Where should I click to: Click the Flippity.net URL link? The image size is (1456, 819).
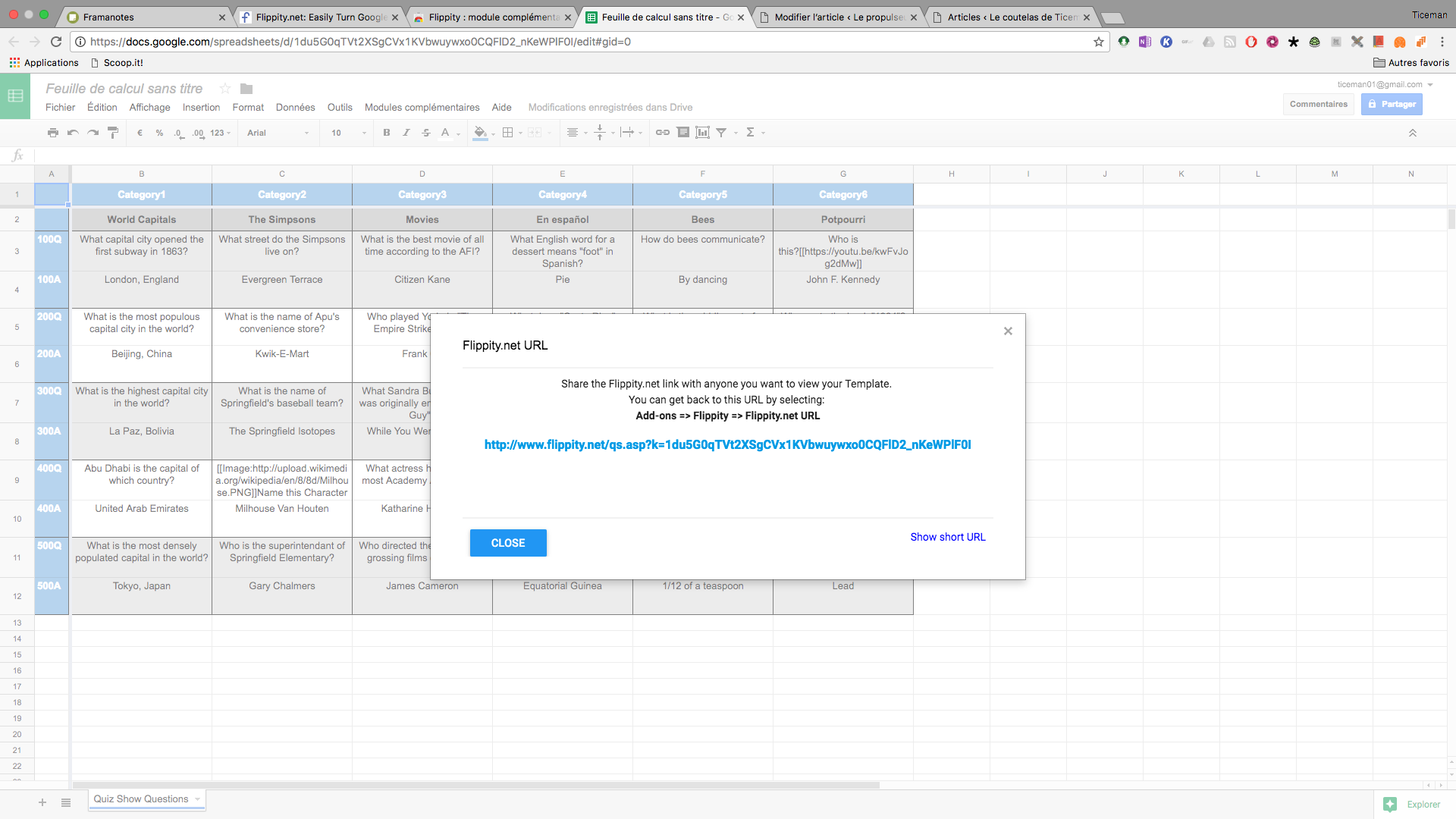[x=727, y=445]
